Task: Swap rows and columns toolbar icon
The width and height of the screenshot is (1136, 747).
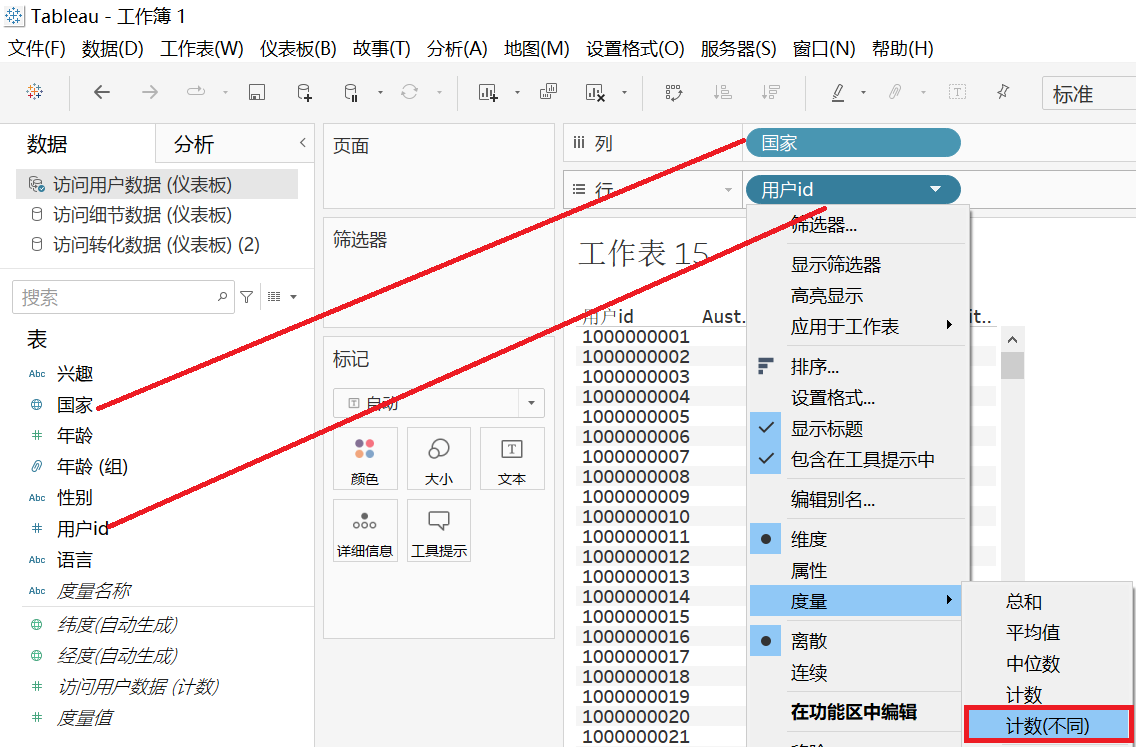Action: pyautogui.click(x=674, y=92)
